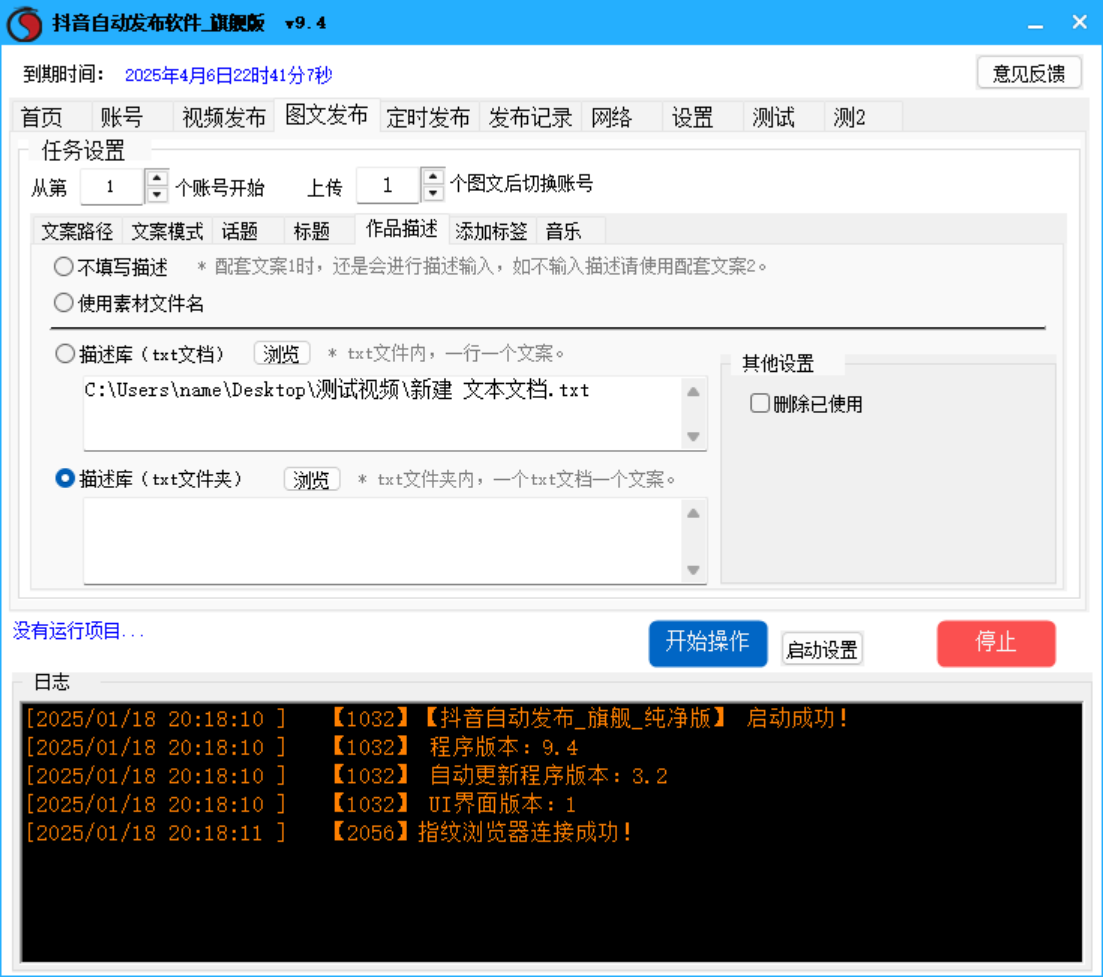Select 描述库（txt文件夹）radio option
1103x977 pixels.
pyautogui.click(x=149, y=479)
